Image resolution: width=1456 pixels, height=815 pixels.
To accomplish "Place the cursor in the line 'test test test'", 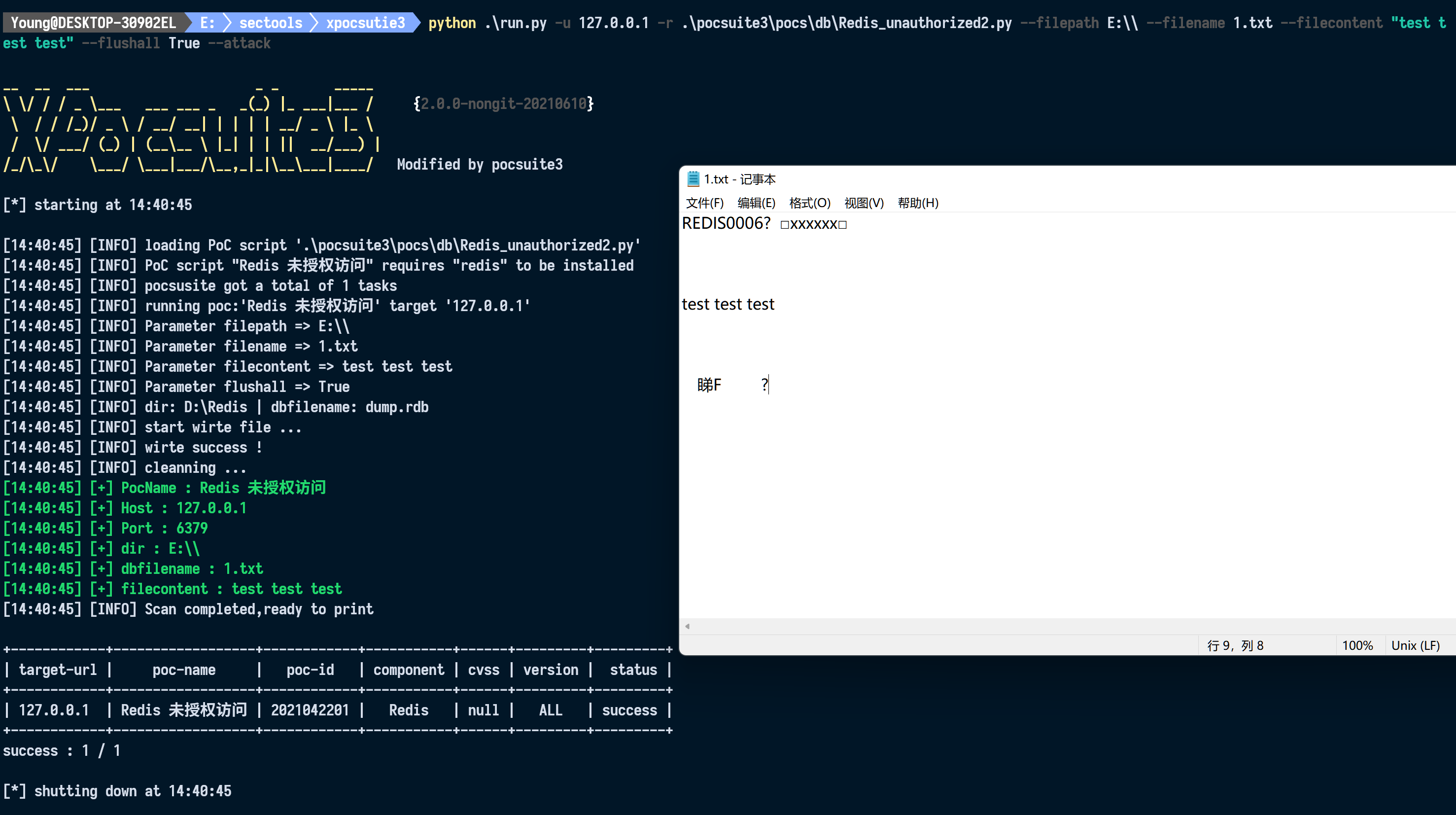I will coord(728,304).
